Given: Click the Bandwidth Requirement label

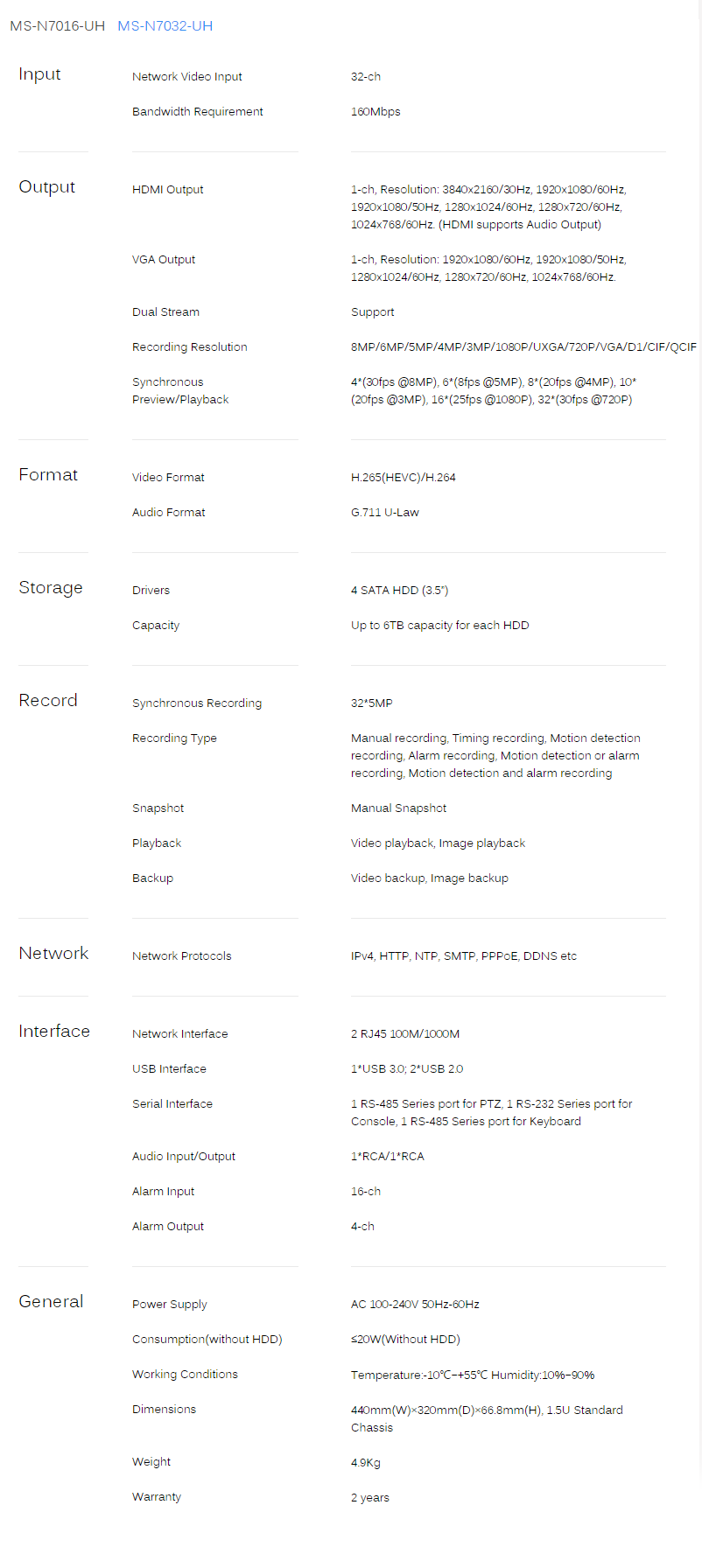Looking at the screenshot, I should [198, 112].
